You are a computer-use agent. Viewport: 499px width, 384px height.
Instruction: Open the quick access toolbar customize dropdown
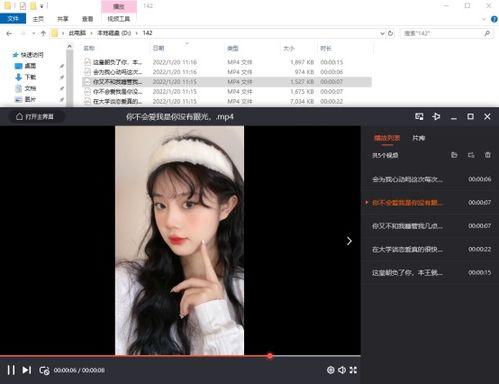coord(42,6)
